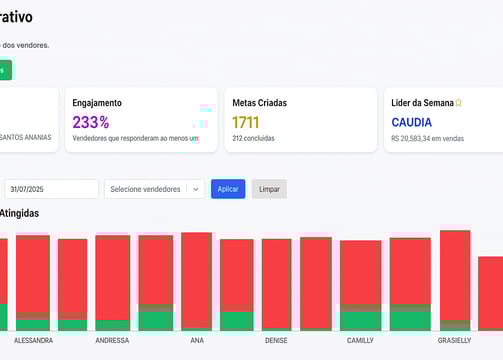Click the chevron arrow in vendedores selector
The width and height of the screenshot is (503, 360).
coord(196,189)
